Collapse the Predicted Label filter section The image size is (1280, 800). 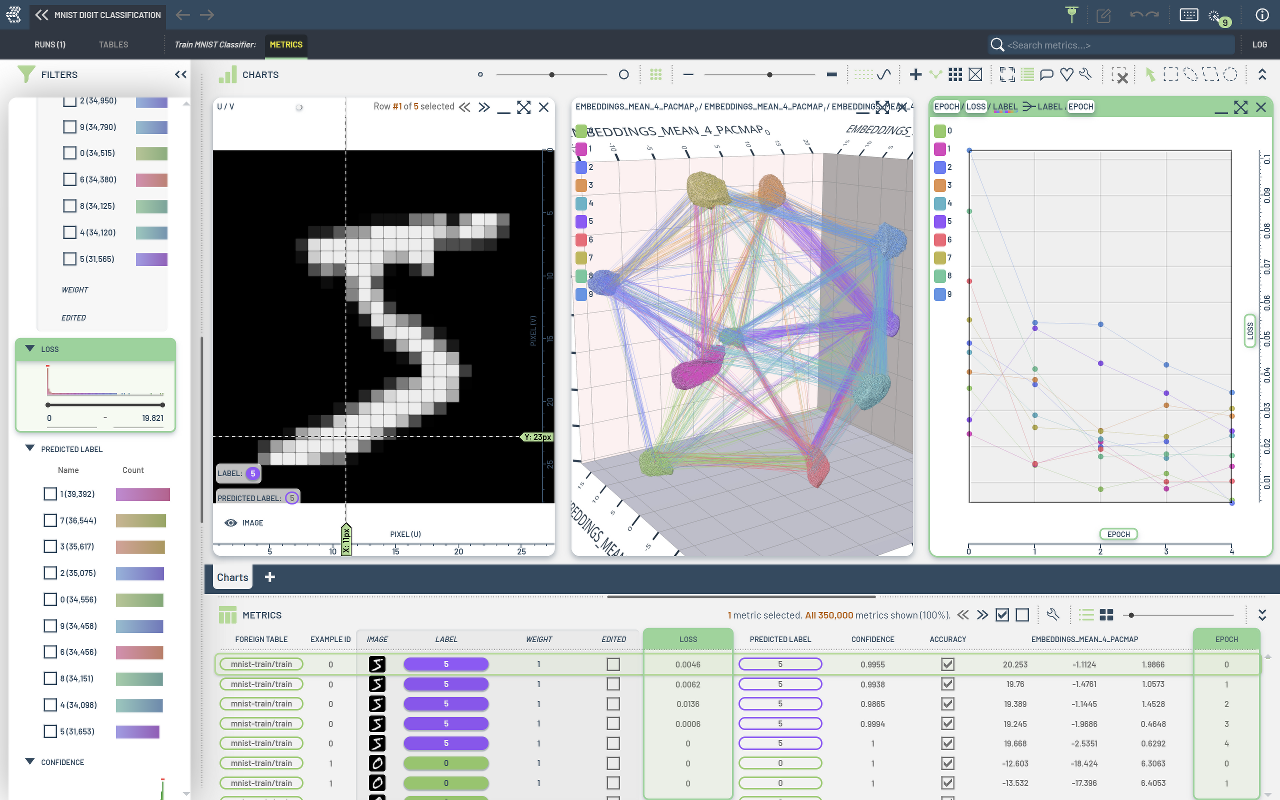click(30, 449)
